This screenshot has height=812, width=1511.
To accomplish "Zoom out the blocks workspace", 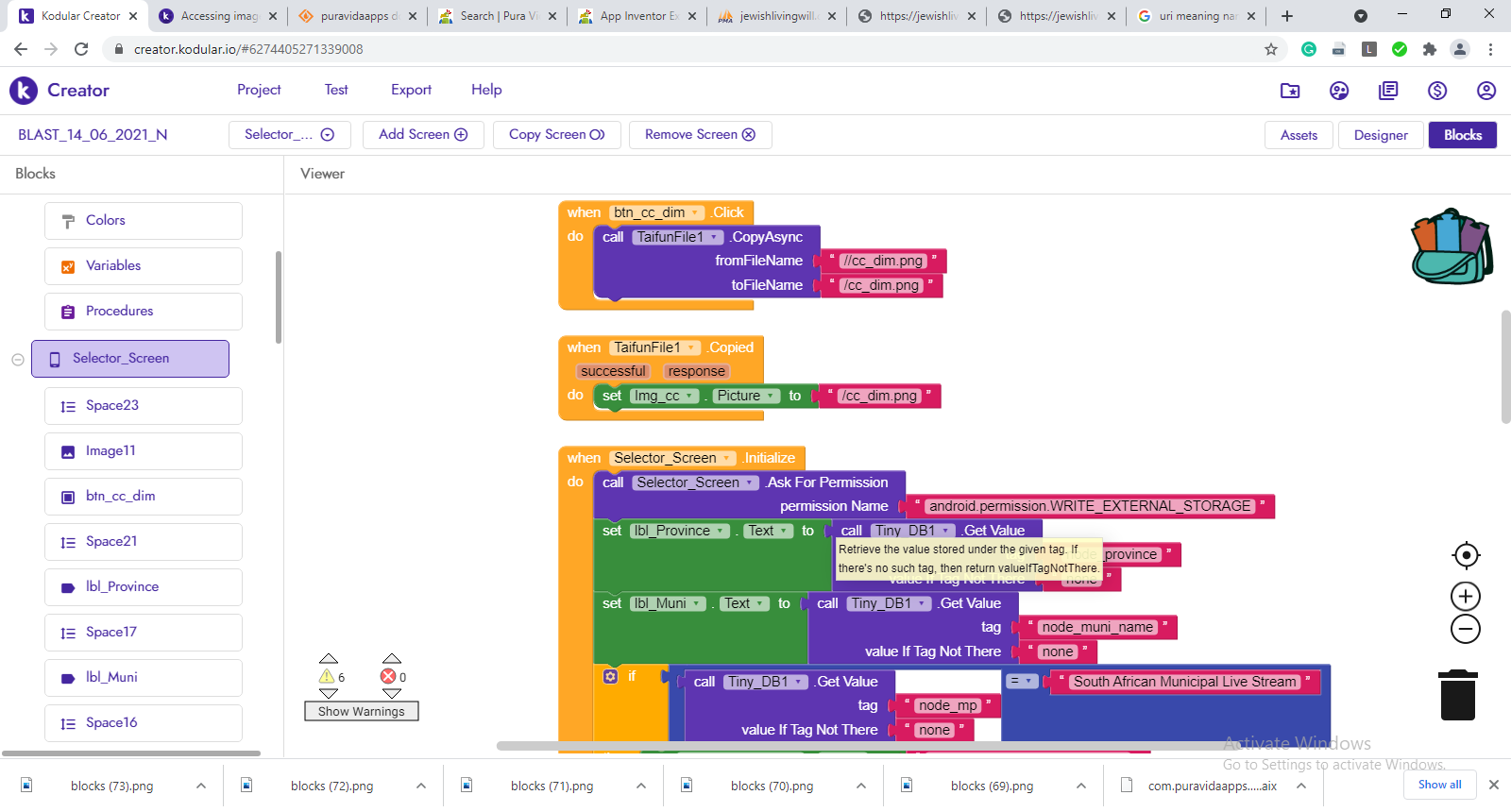I will point(1466,630).
